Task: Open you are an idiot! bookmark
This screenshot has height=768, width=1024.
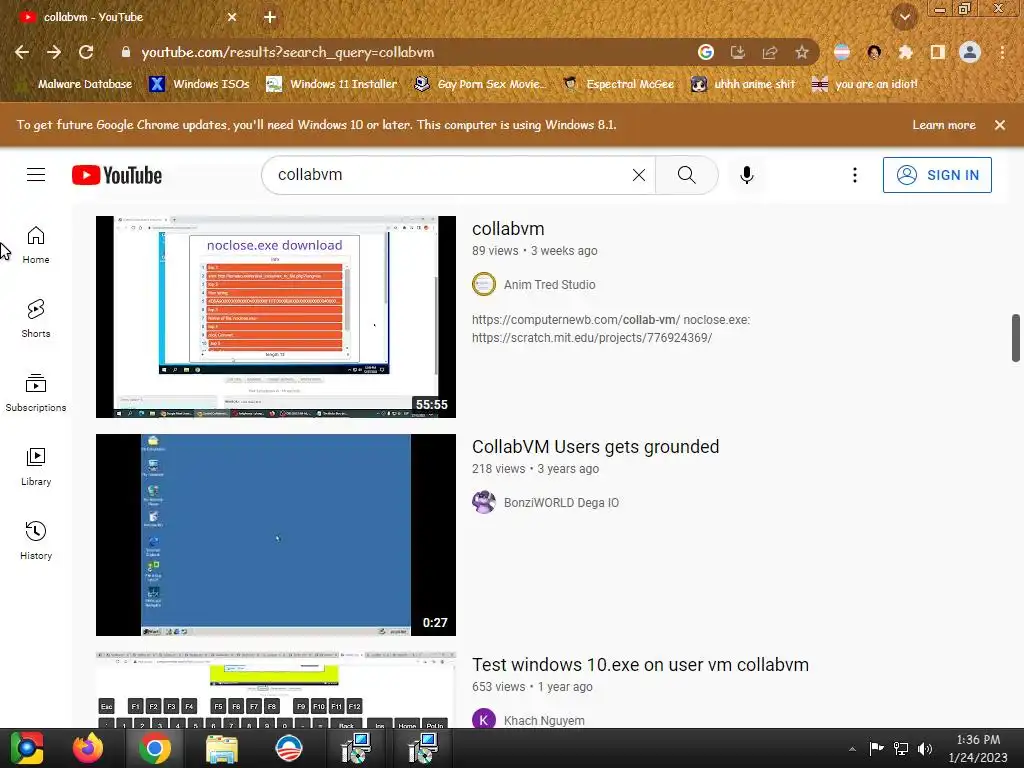Action: pos(864,84)
